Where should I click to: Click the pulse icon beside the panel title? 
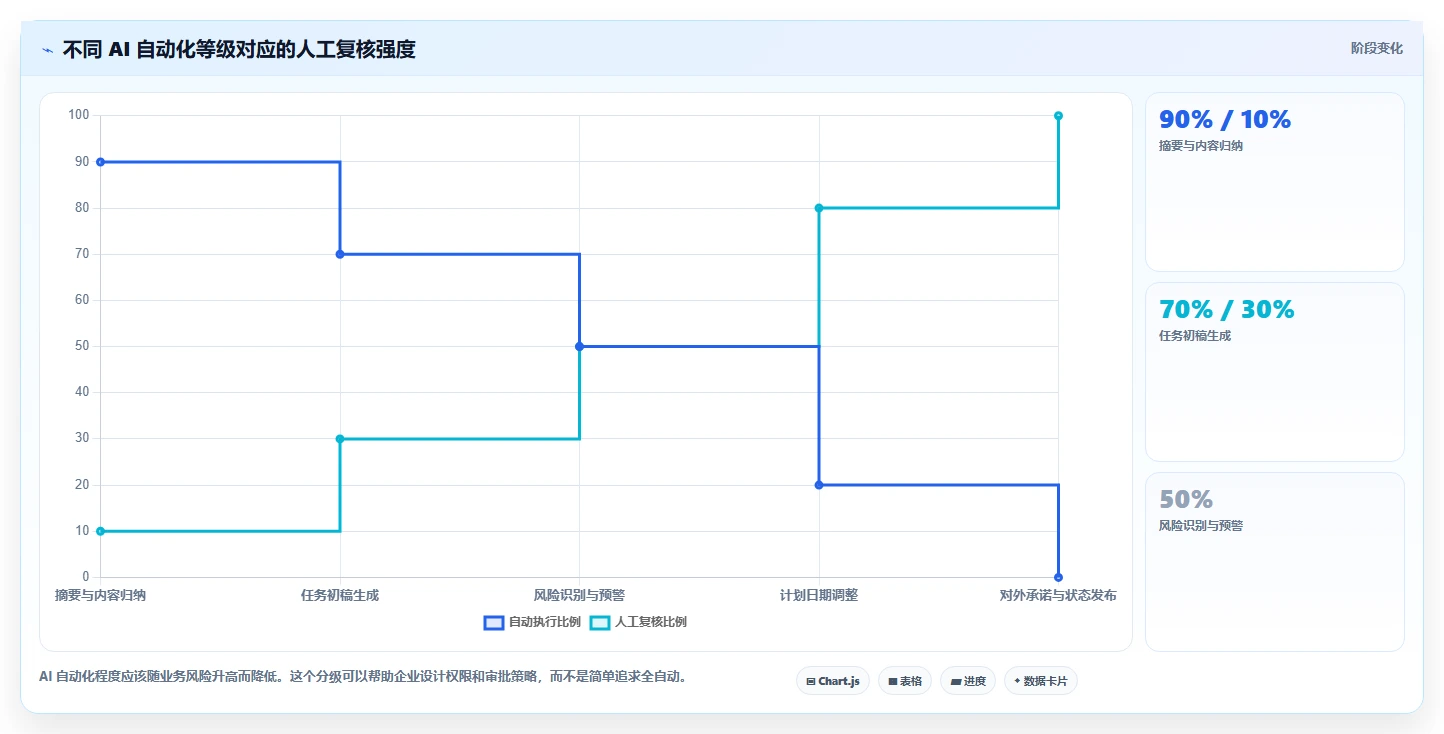tap(47, 50)
